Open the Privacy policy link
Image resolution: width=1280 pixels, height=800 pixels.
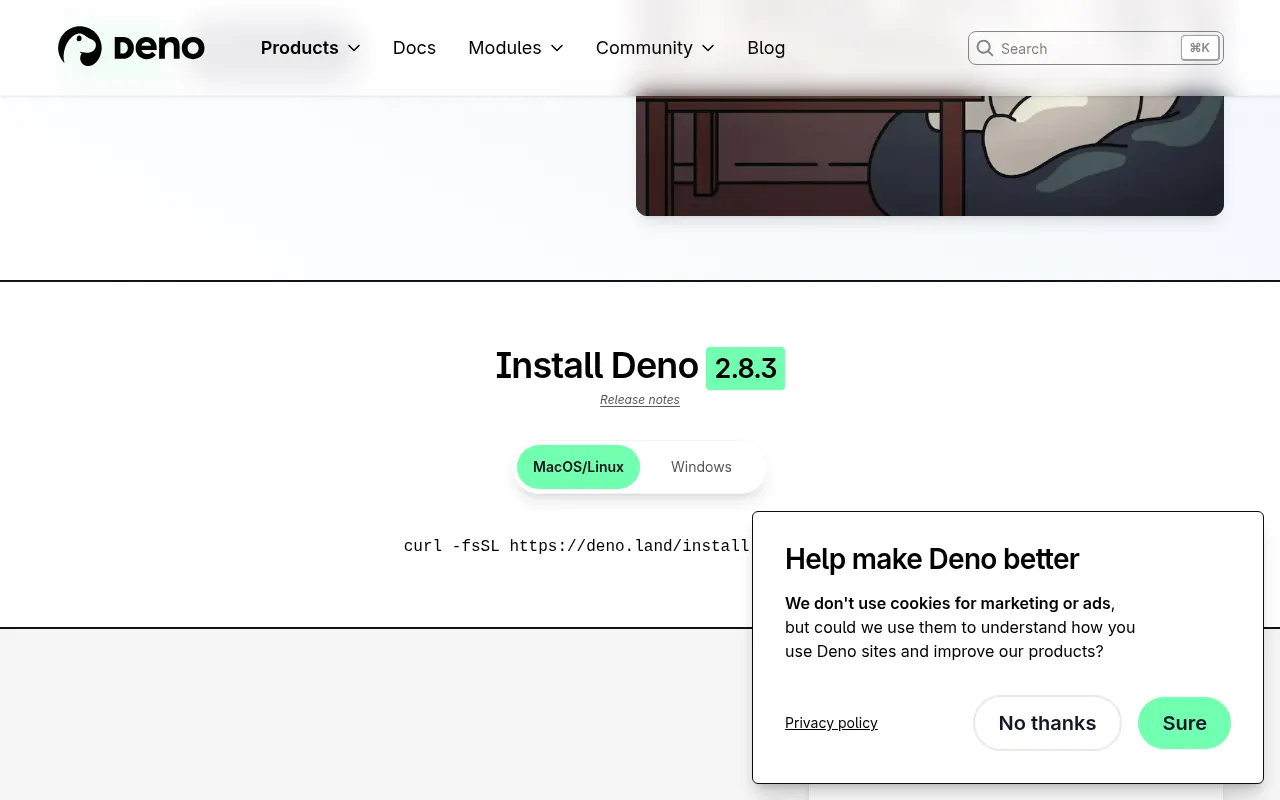[831, 723]
